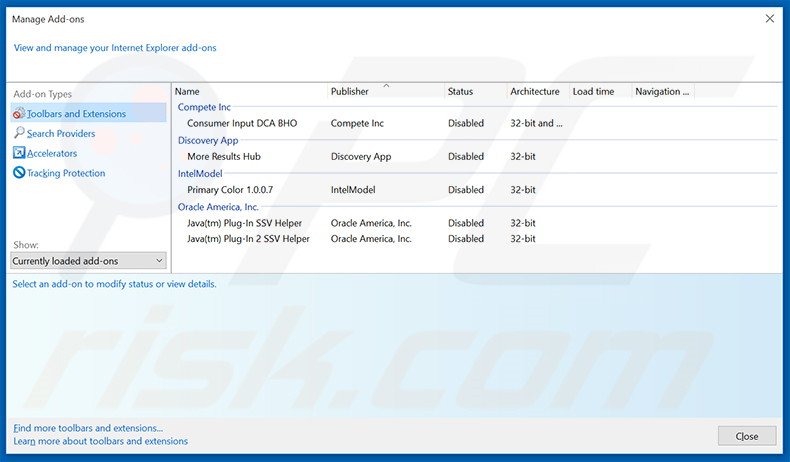This screenshot has width=790, height=462.
Task: Select the Tracking Protection add-on type
Action: [66, 174]
